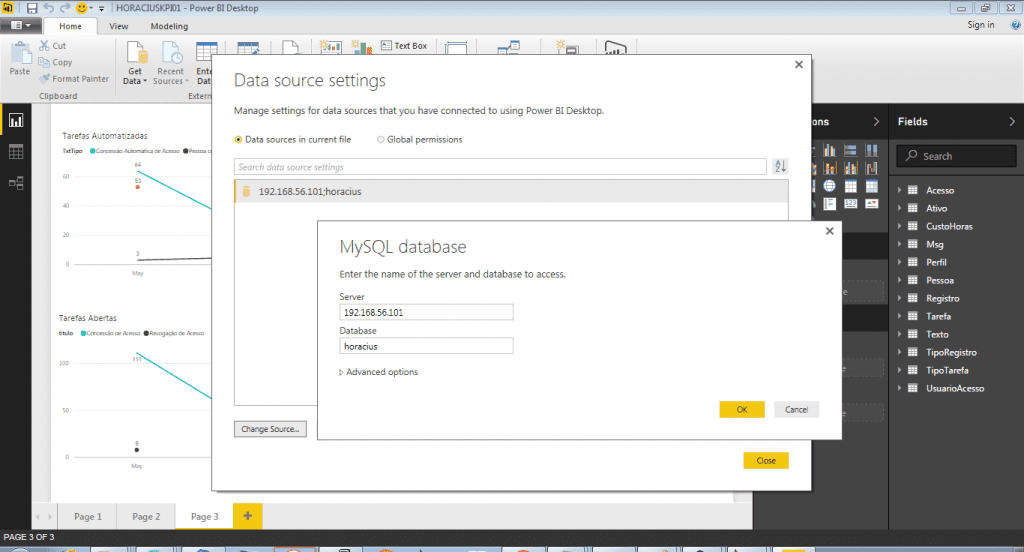Select the clustered column chart visual

829,151
